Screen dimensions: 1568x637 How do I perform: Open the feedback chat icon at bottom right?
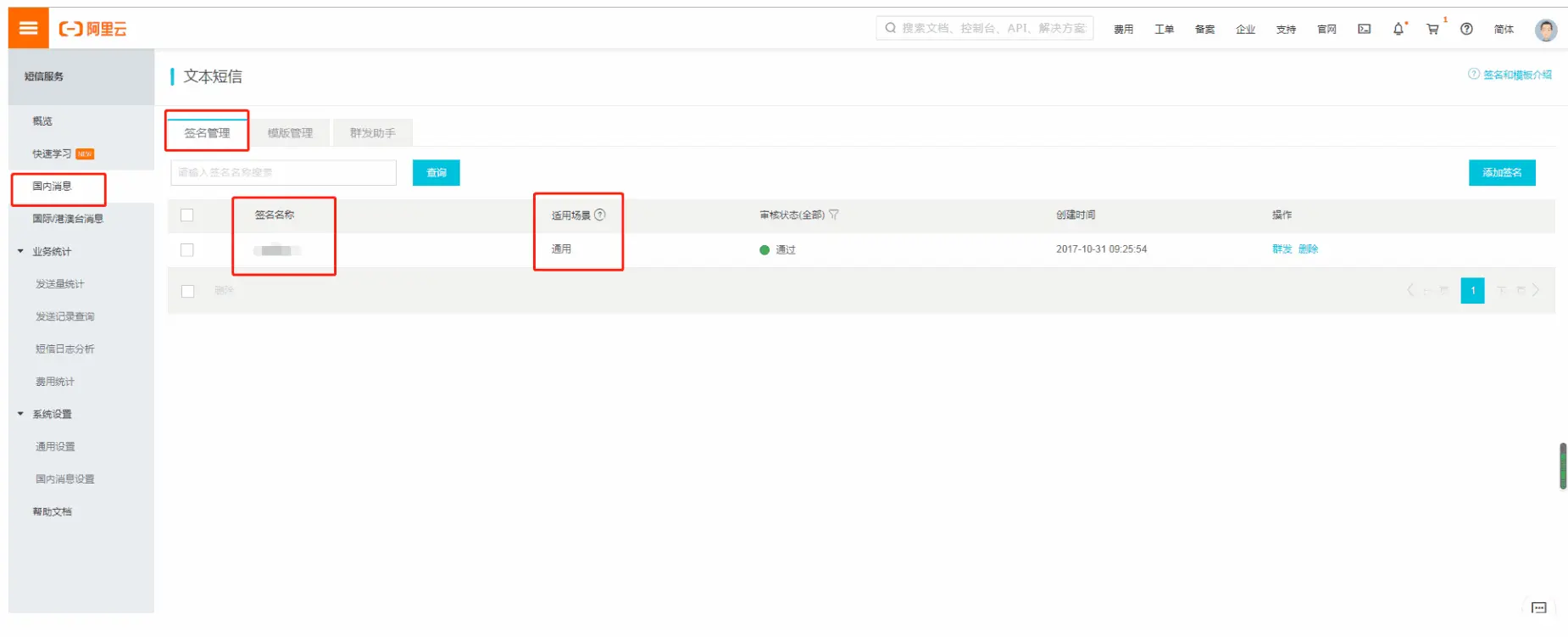coord(1539,607)
